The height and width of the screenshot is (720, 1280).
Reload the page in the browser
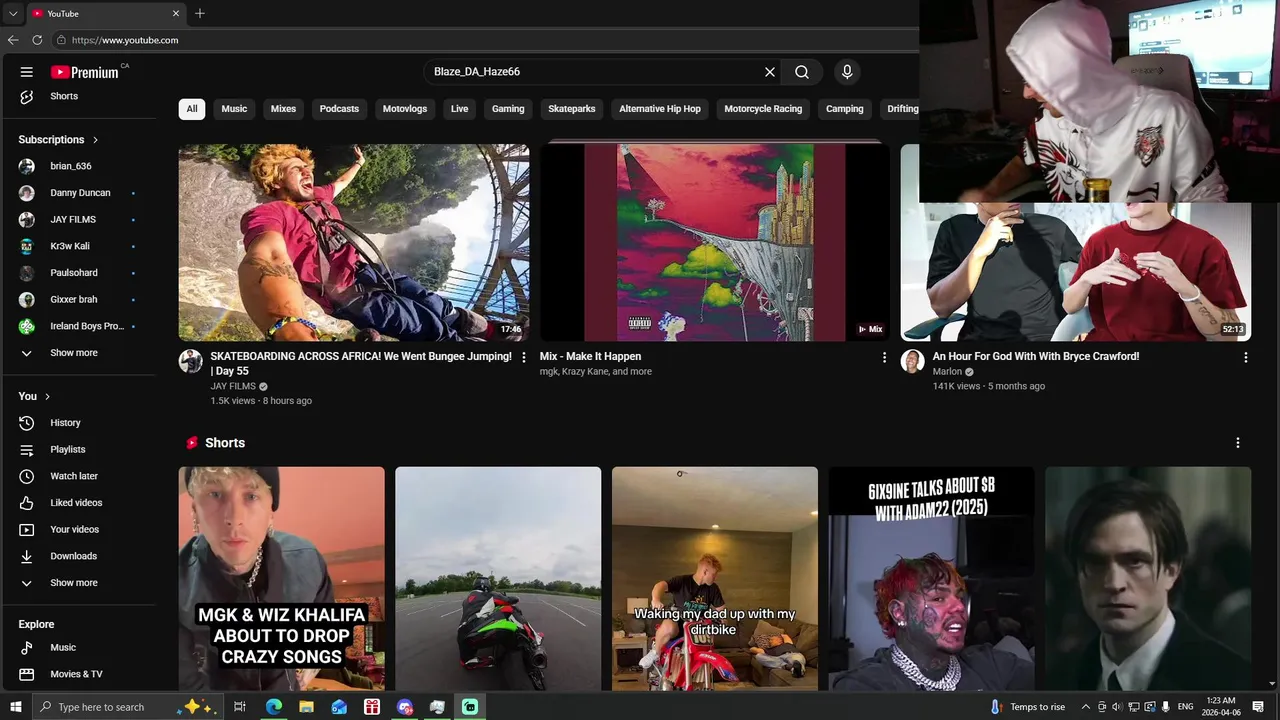click(37, 40)
